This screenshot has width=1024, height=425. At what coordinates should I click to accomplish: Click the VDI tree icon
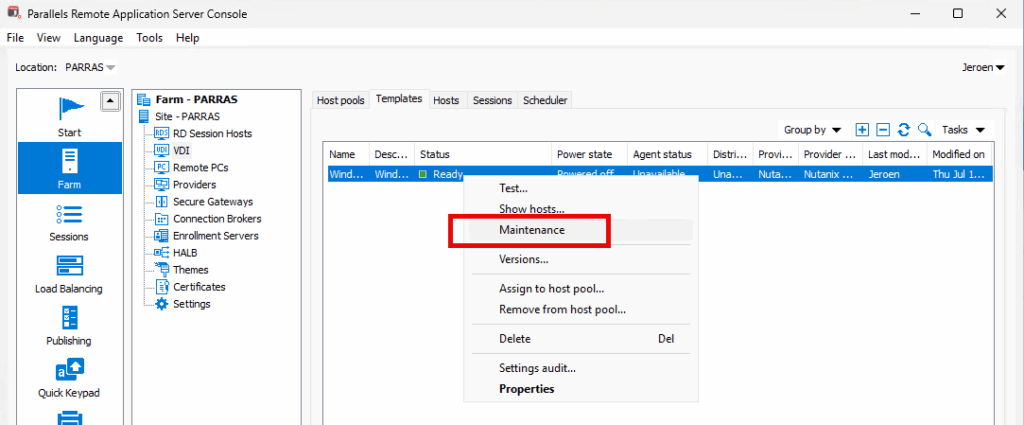pyautogui.click(x=162, y=150)
